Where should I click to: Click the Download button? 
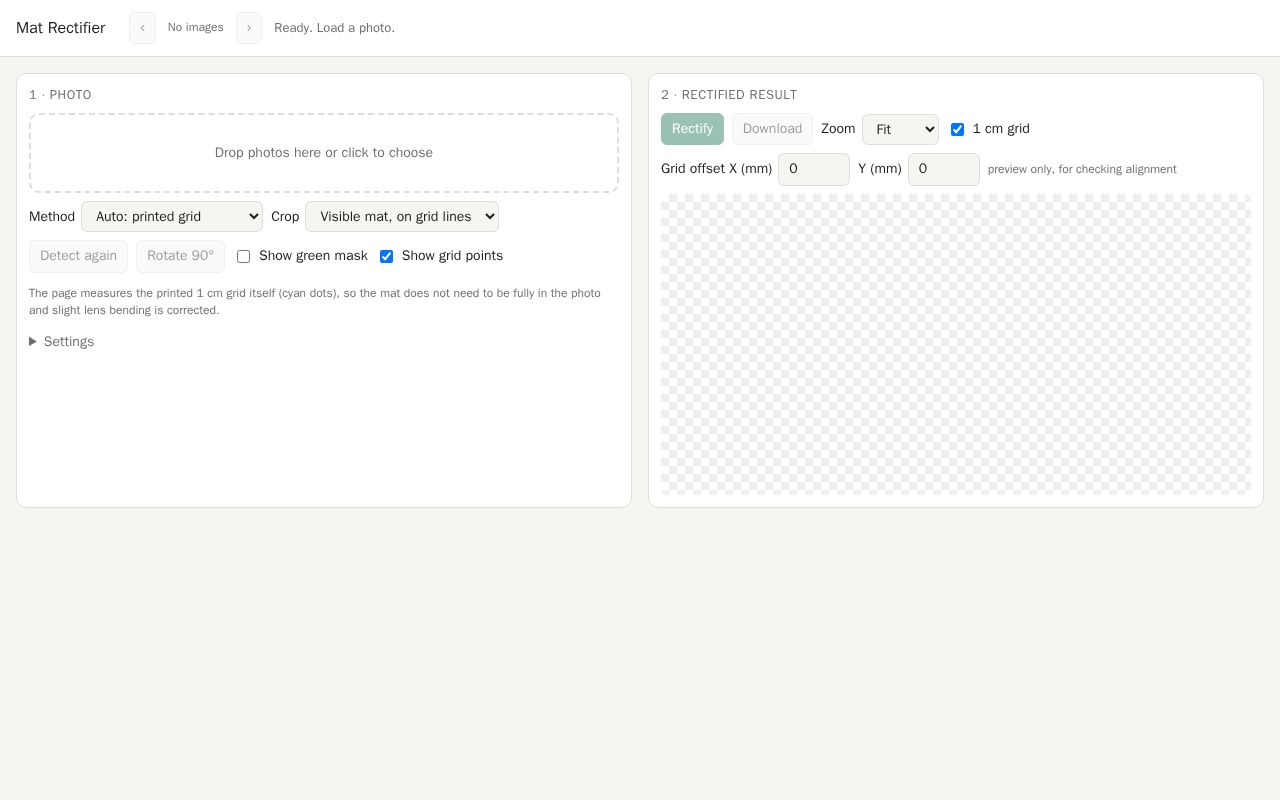tap(772, 129)
